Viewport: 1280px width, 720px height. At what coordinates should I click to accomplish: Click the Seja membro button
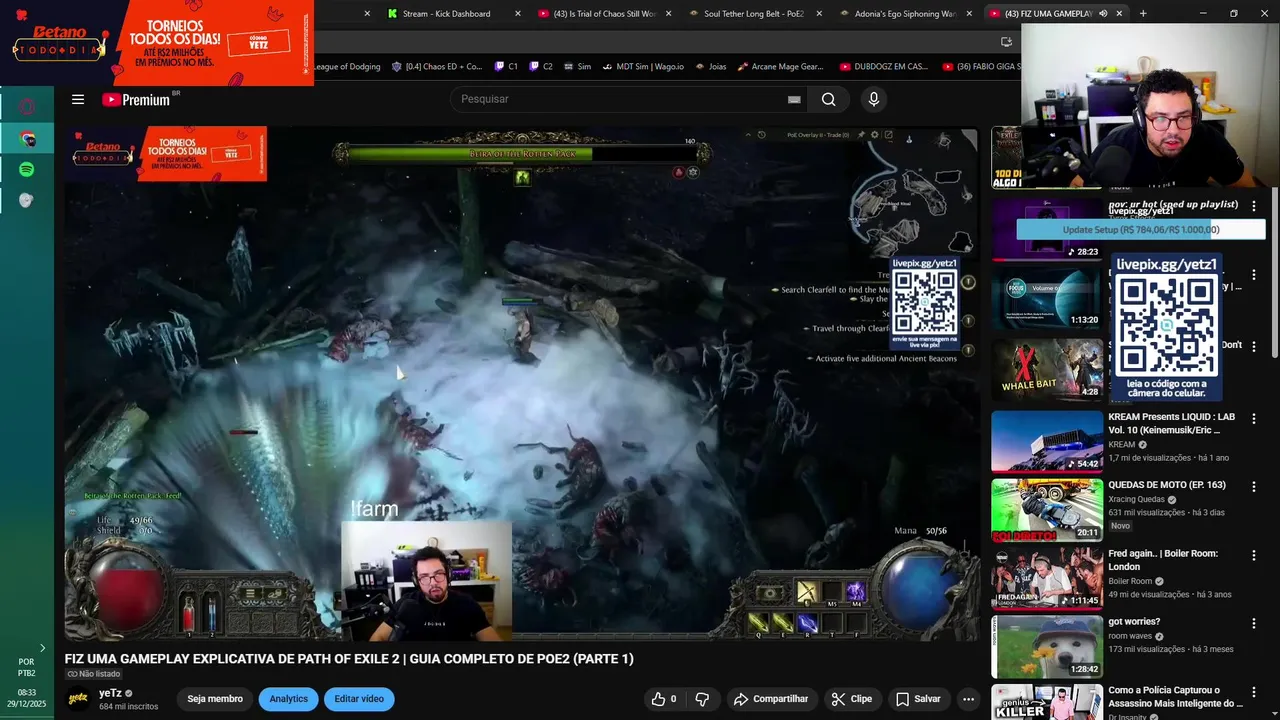coord(215,699)
